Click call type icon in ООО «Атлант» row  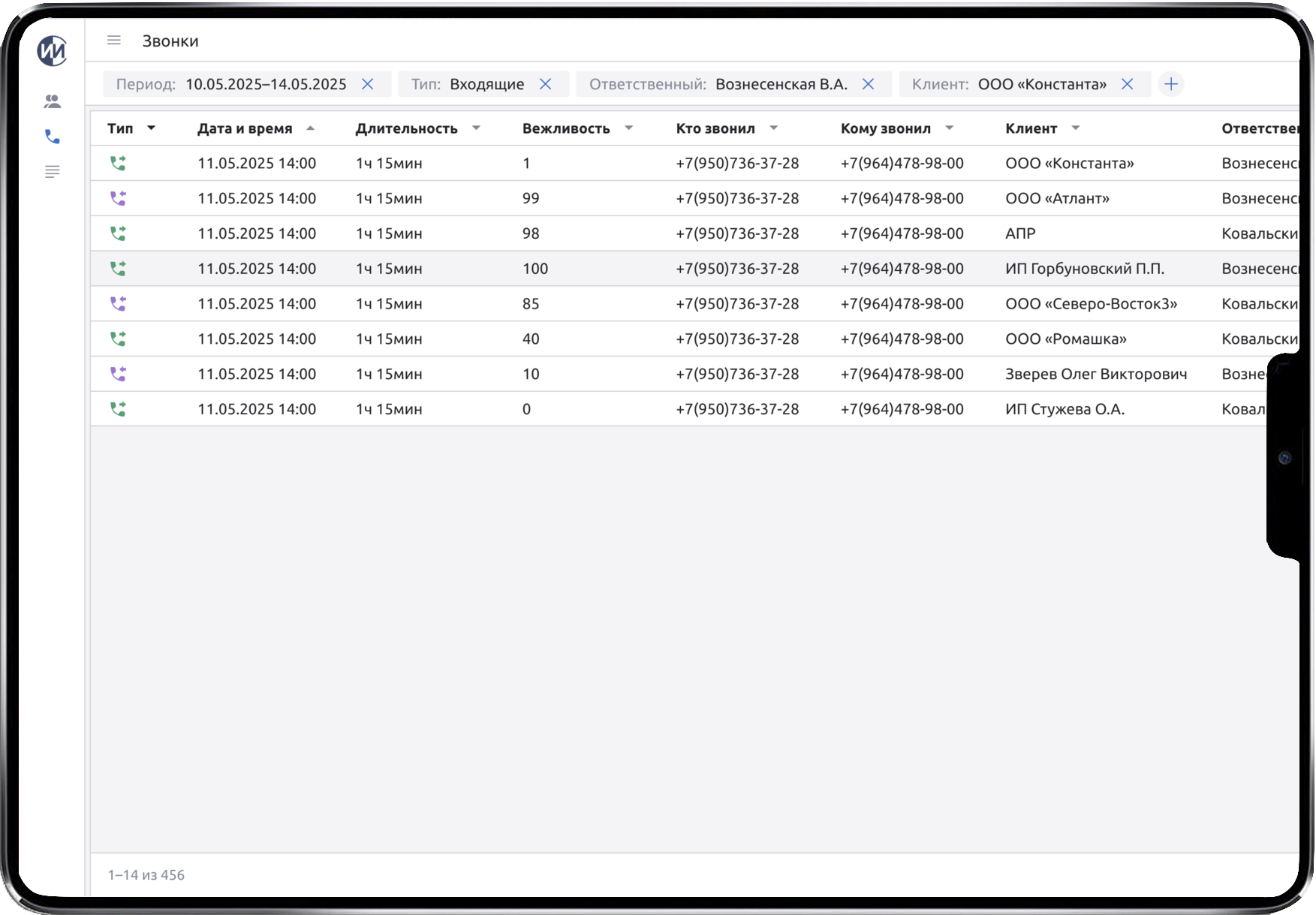[118, 198]
